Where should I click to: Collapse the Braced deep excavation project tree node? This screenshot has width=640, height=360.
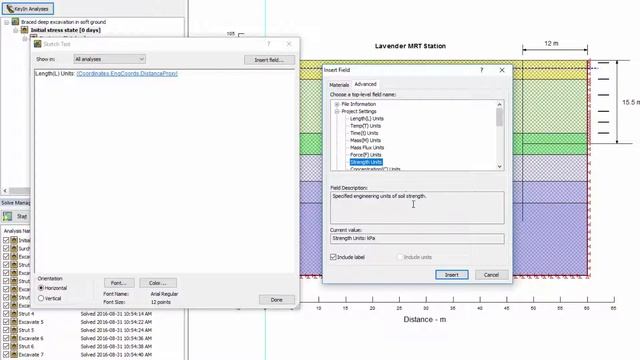(x=7, y=22)
